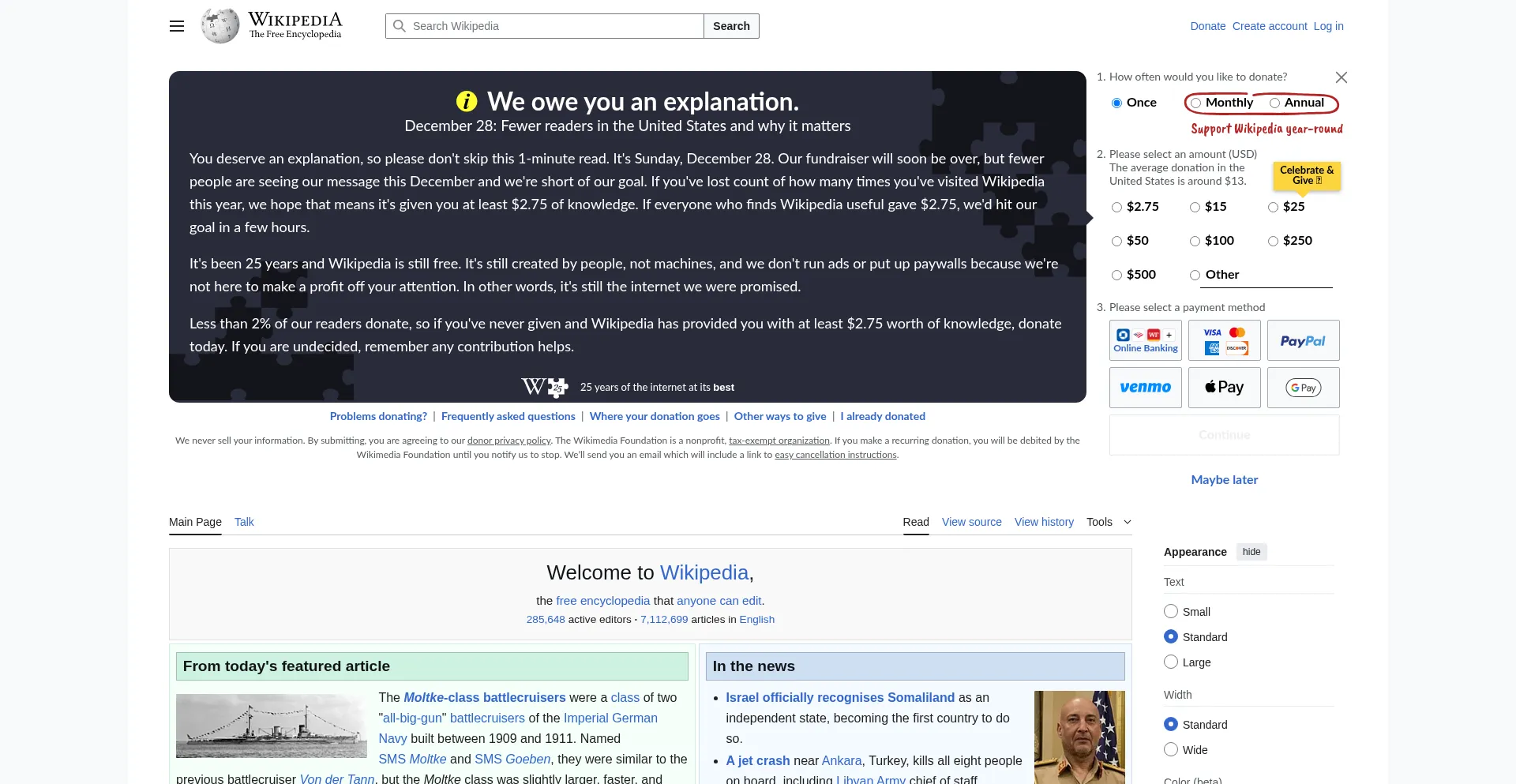Expand the Tools dropdown menu
1516x784 pixels.
coord(1109,522)
